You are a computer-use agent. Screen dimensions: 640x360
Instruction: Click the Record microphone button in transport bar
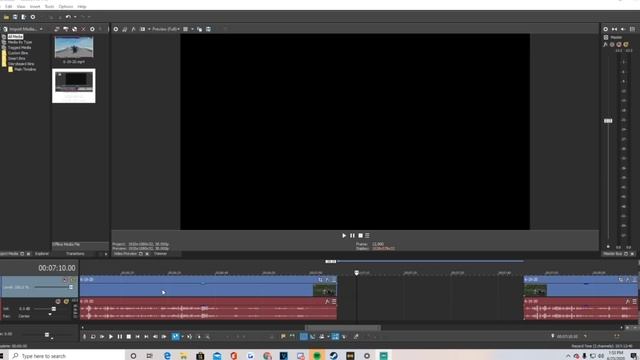coord(84,337)
